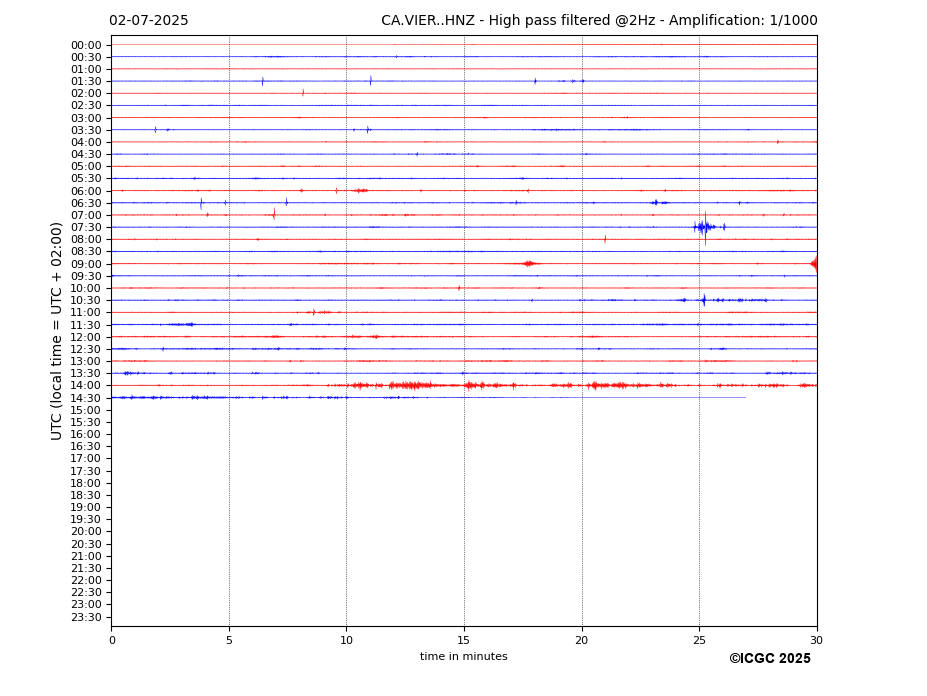Image resolution: width=927 pixels, height=696 pixels.
Task: Click the 00:00 row time label
Action: point(86,46)
